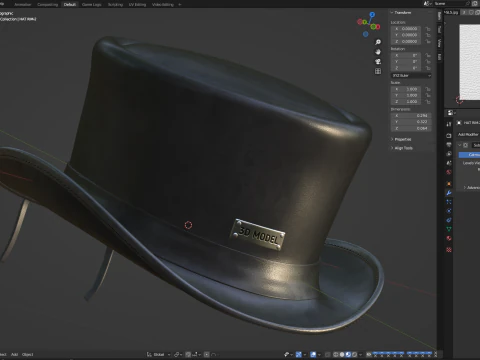Viewport: 480px width, 360px height.
Task: Toggle X-ray display in viewport header
Action: [x=327, y=355]
